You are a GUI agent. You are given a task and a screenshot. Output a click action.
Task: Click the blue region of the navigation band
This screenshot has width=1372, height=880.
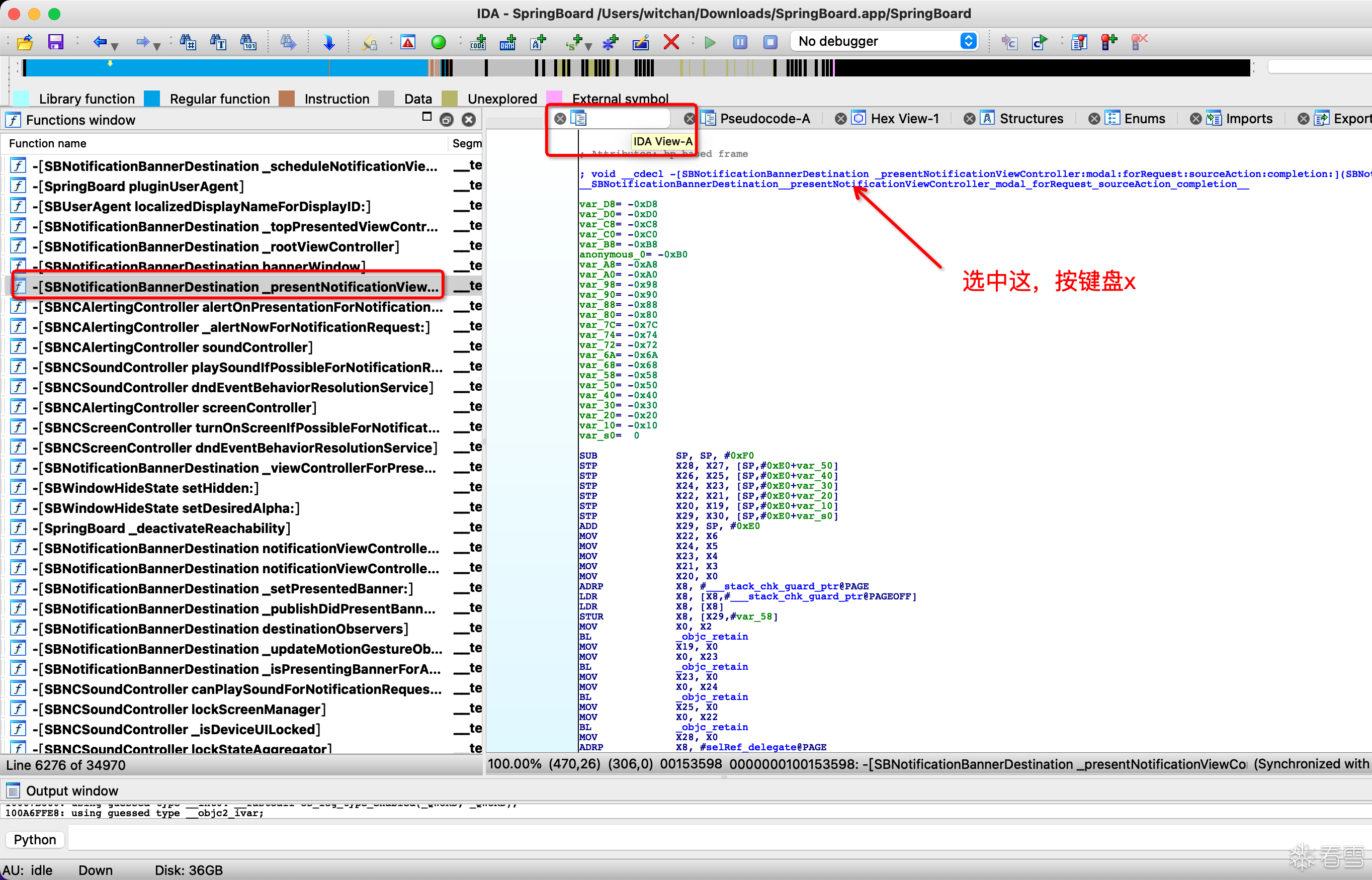[x=228, y=68]
